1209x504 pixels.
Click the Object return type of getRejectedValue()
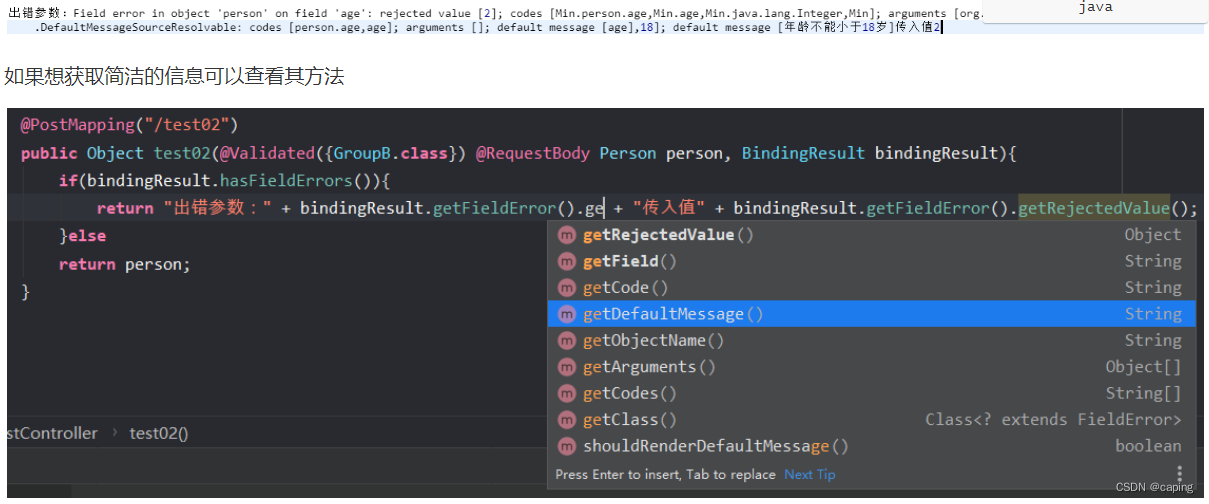coord(1153,235)
